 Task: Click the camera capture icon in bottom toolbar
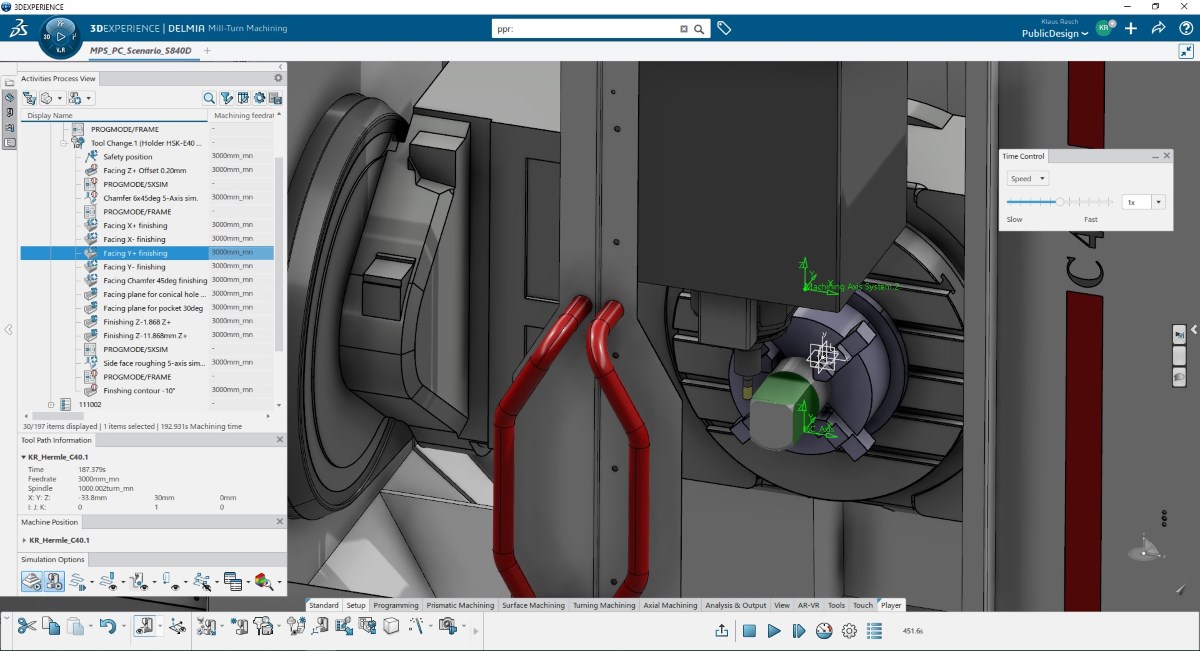tap(448, 626)
